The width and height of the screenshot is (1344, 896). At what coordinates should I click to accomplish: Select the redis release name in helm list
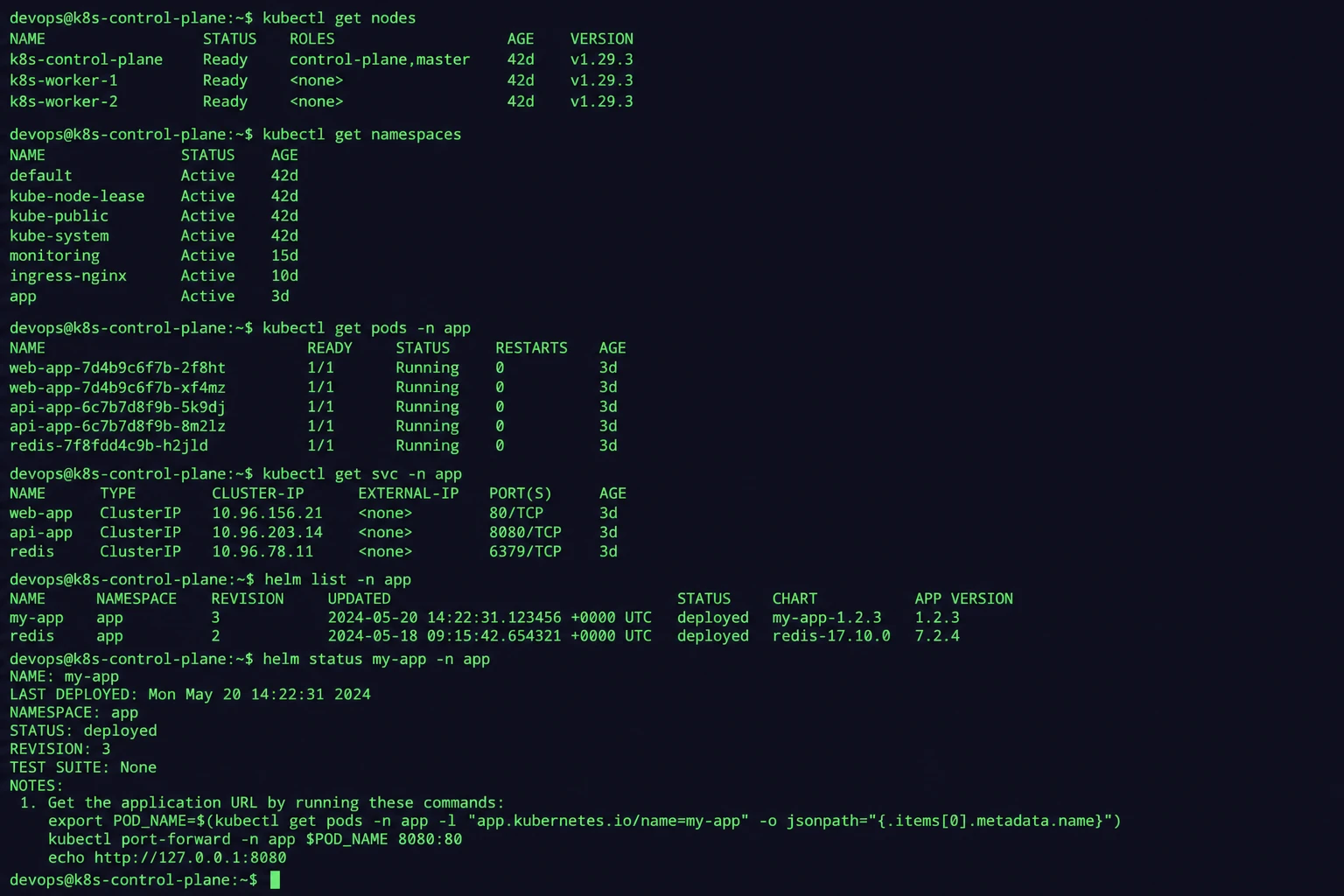(31, 636)
